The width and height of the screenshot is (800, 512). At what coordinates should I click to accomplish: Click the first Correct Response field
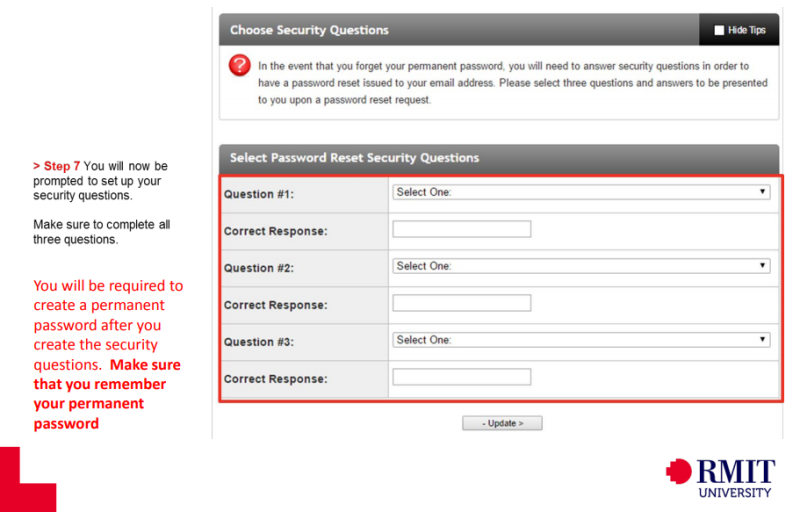pos(461,229)
